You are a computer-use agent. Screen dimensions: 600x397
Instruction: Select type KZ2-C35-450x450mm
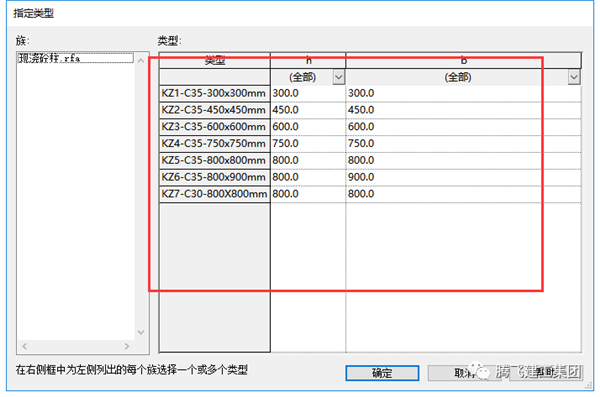[214, 110]
